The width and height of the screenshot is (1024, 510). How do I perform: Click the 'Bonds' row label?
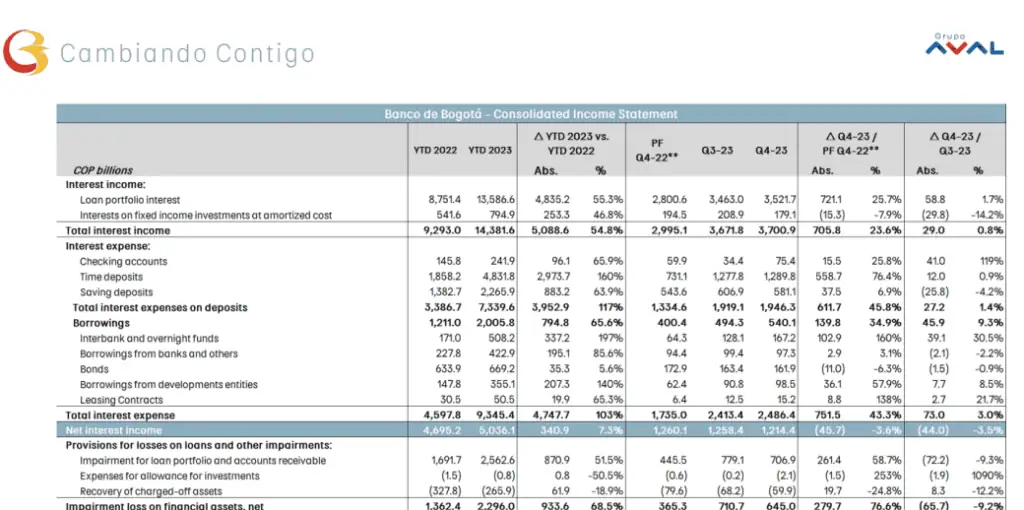[x=94, y=369]
